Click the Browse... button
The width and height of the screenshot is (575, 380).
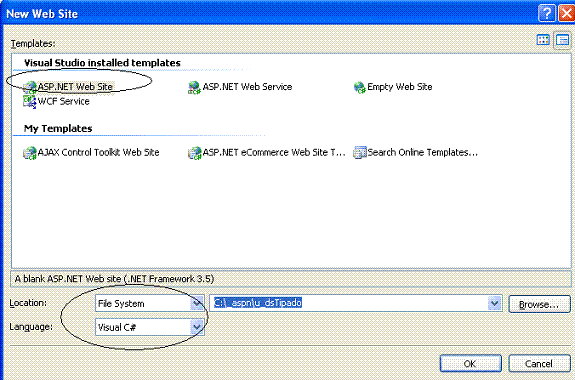[539, 304]
